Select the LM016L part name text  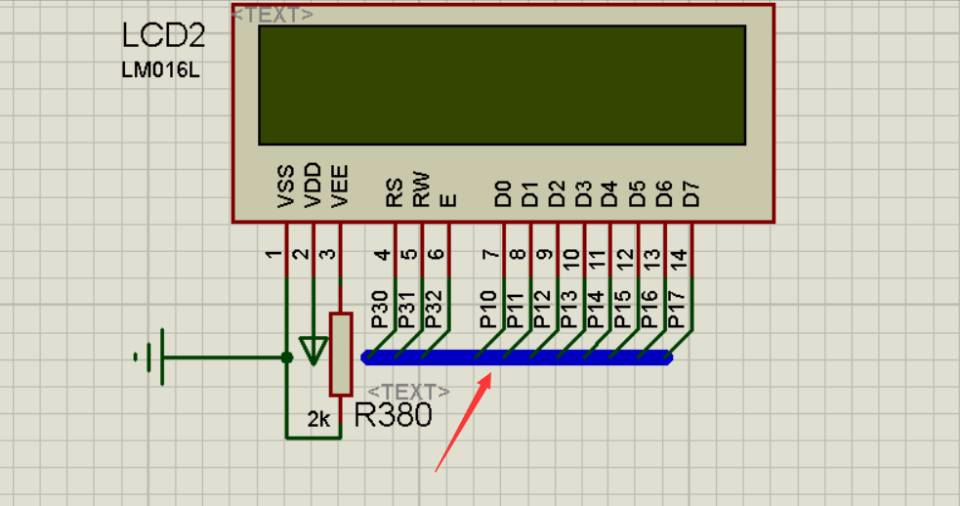click(160, 70)
